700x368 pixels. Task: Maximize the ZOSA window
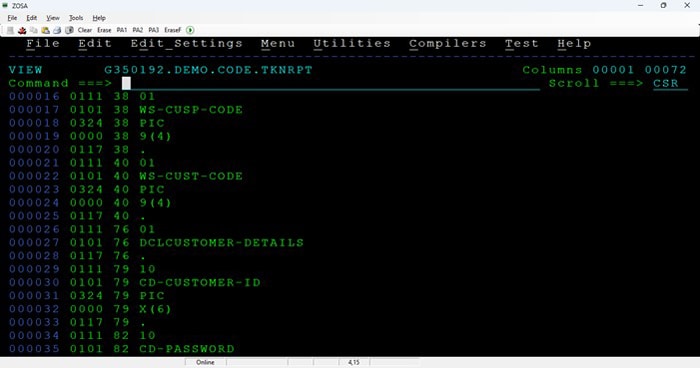coord(664,5)
